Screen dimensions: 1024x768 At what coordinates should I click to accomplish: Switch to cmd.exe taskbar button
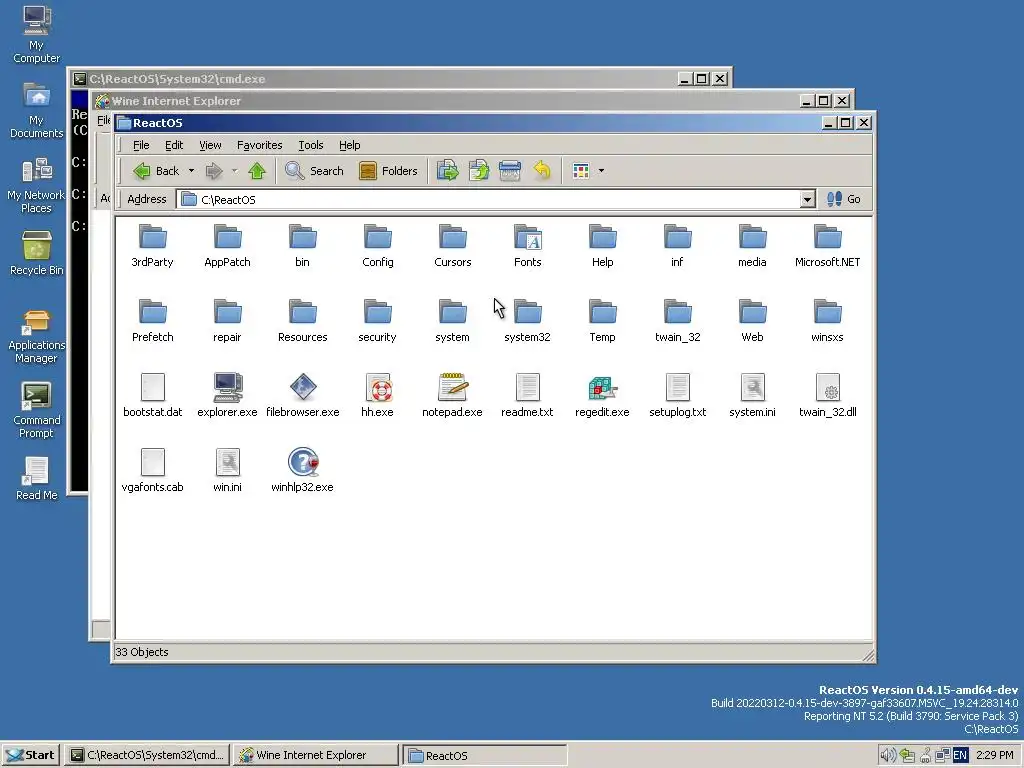[x=148, y=755]
